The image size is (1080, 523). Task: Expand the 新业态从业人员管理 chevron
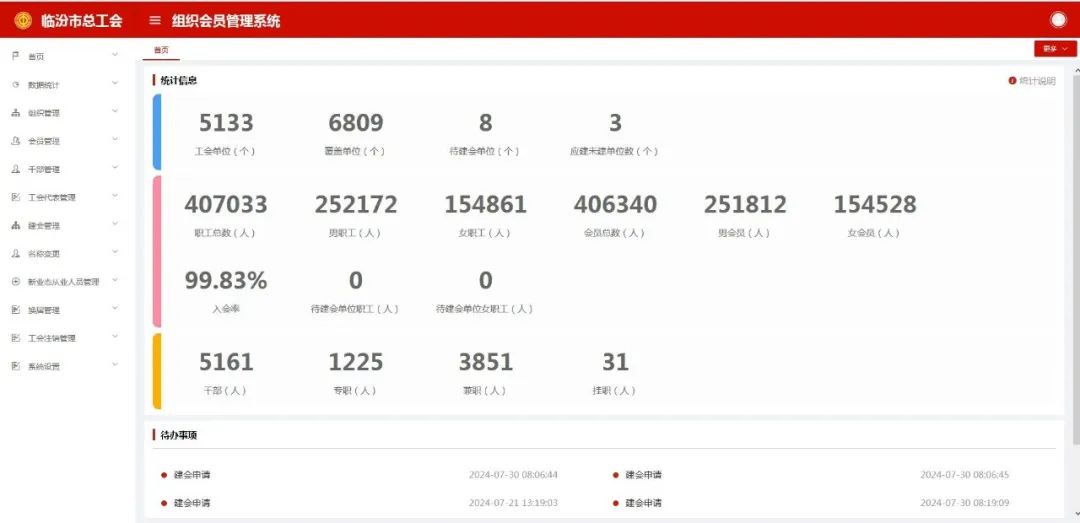[115, 280]
